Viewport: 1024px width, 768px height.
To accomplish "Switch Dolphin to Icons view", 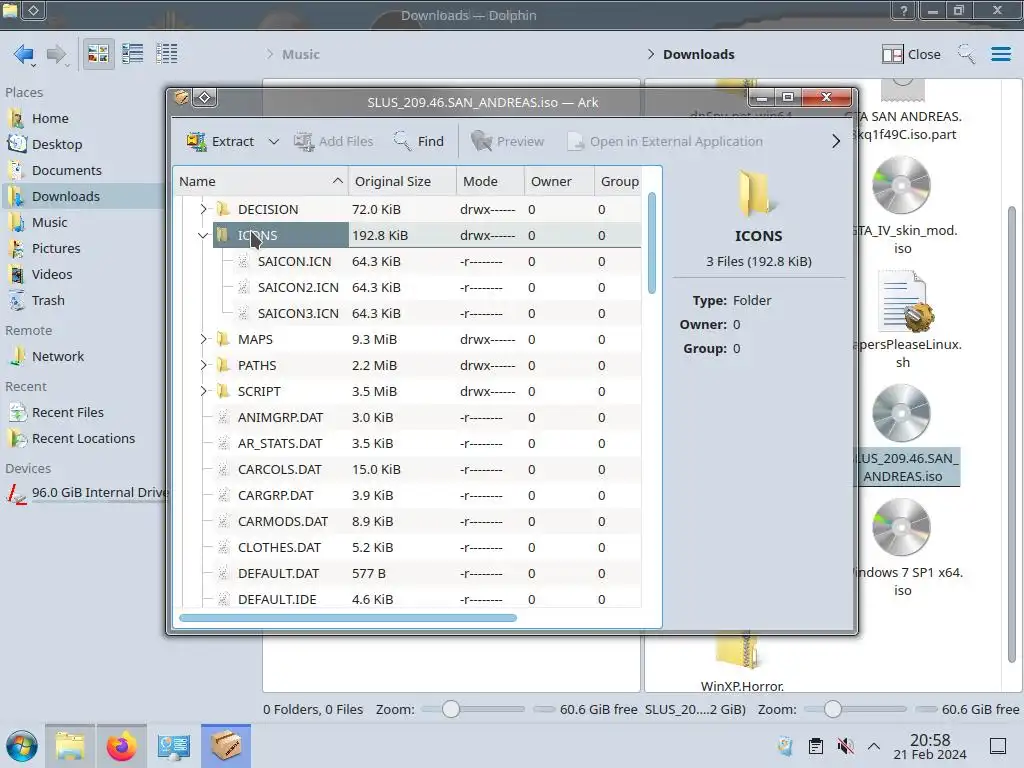I will point(98,54).
